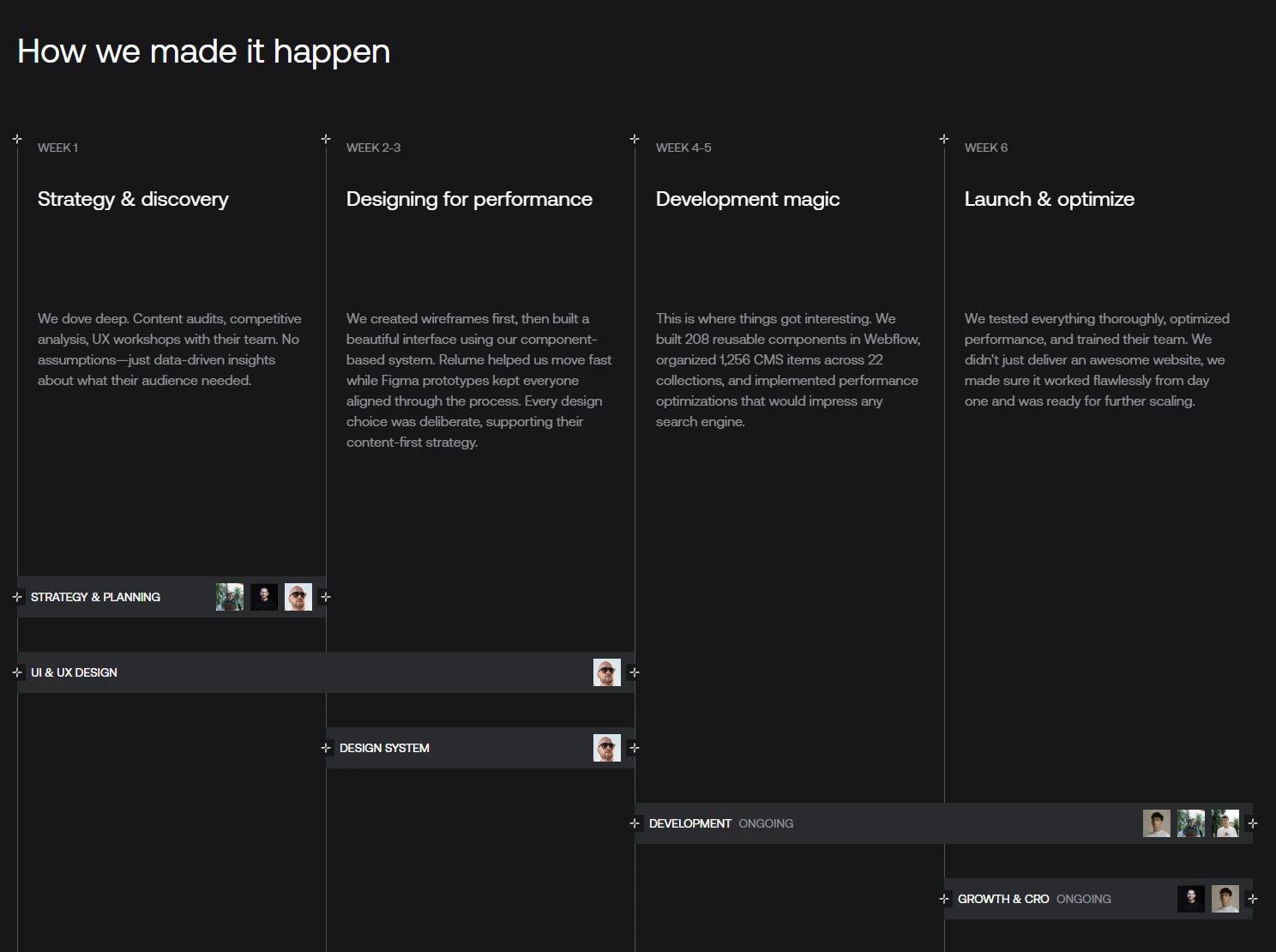This screenshot has width=1276, height=952.
Task: Click paragraph starting 'We created wireframes first'
Action: tap(479, 380)
